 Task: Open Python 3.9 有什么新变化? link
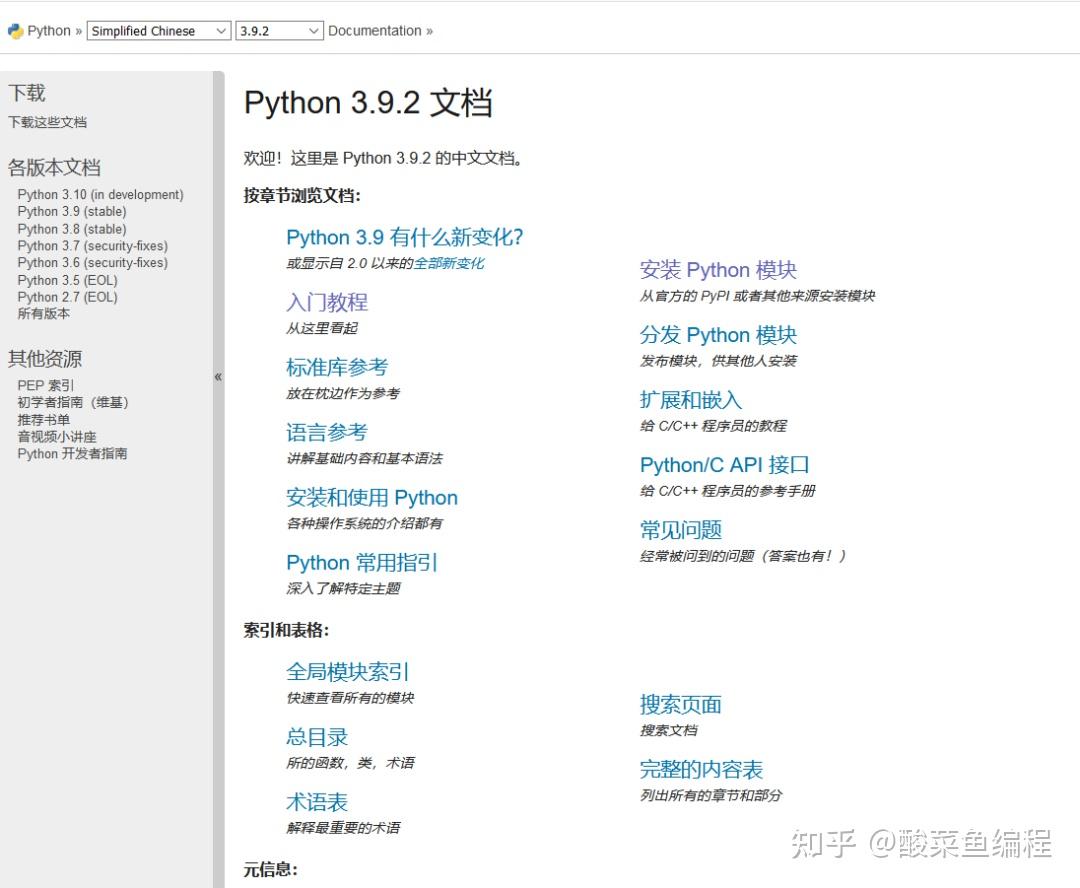point(405,237)
